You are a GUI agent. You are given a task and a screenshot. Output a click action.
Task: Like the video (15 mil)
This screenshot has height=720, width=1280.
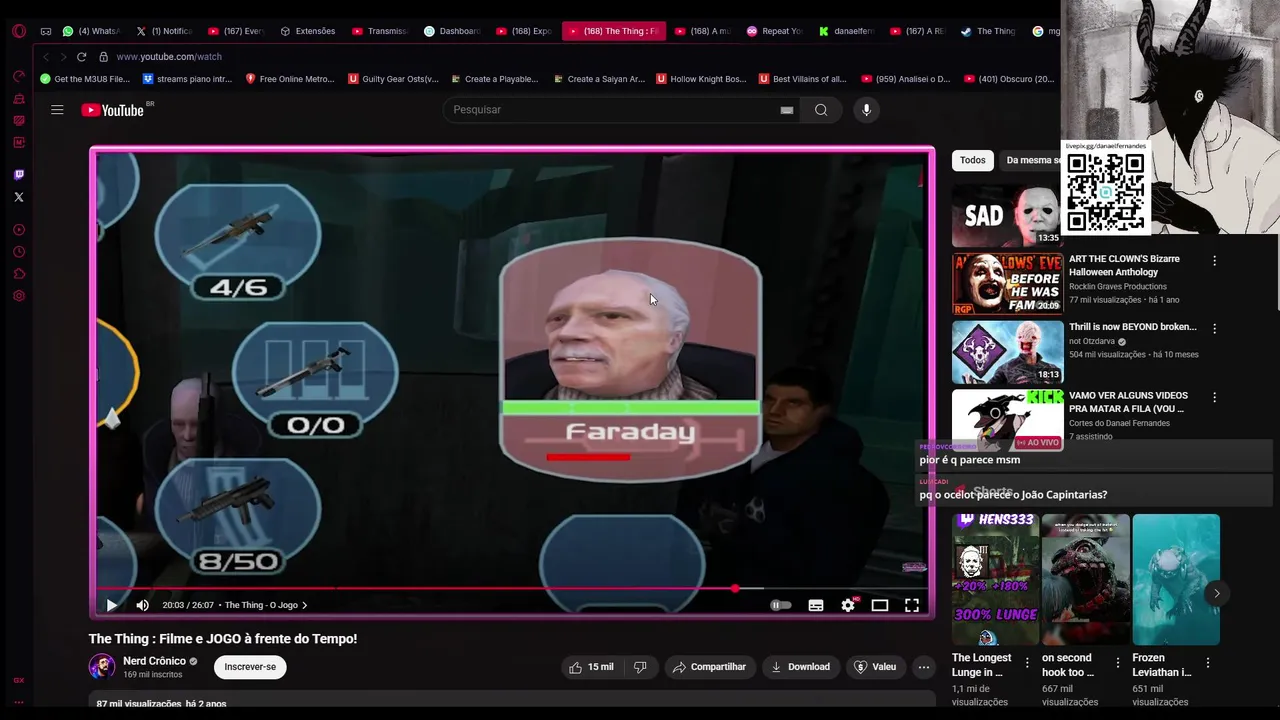[591, 667]
